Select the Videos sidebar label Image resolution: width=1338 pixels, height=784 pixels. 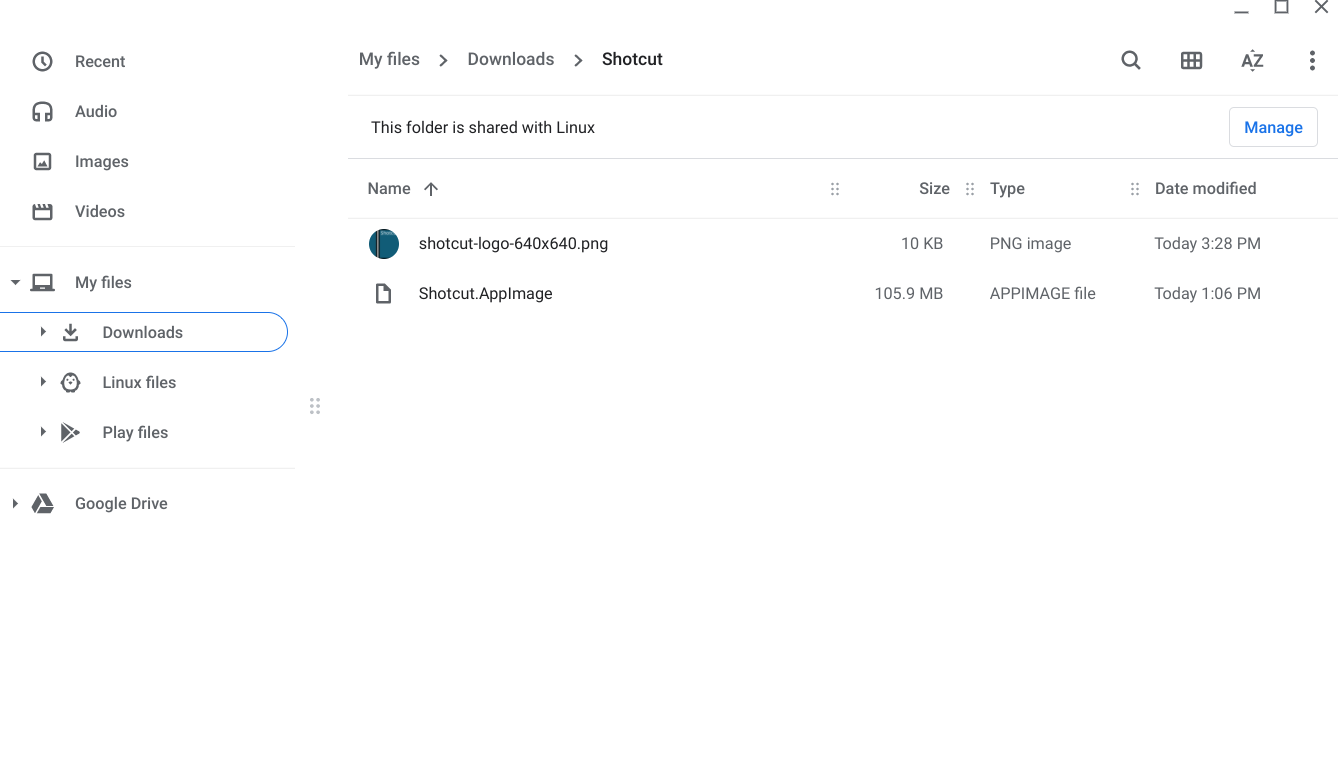tap(100, 212)
